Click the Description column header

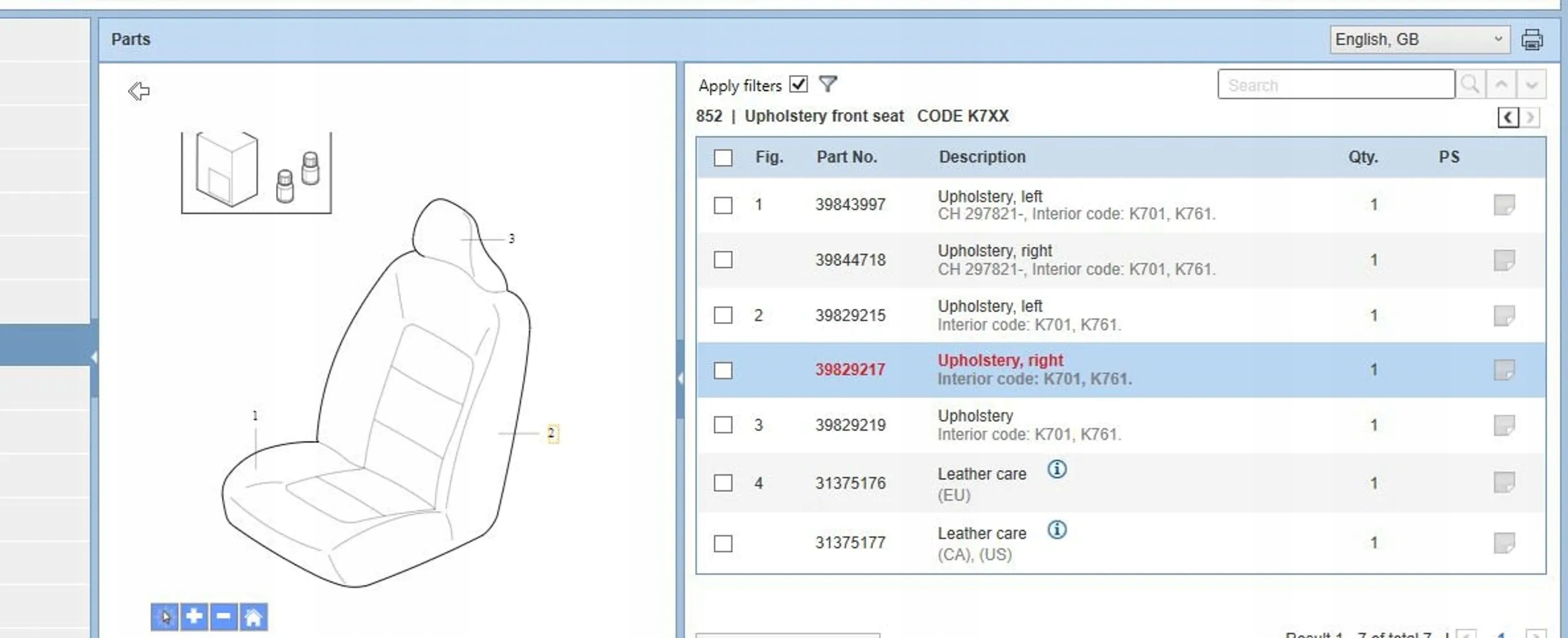(982, 157)
